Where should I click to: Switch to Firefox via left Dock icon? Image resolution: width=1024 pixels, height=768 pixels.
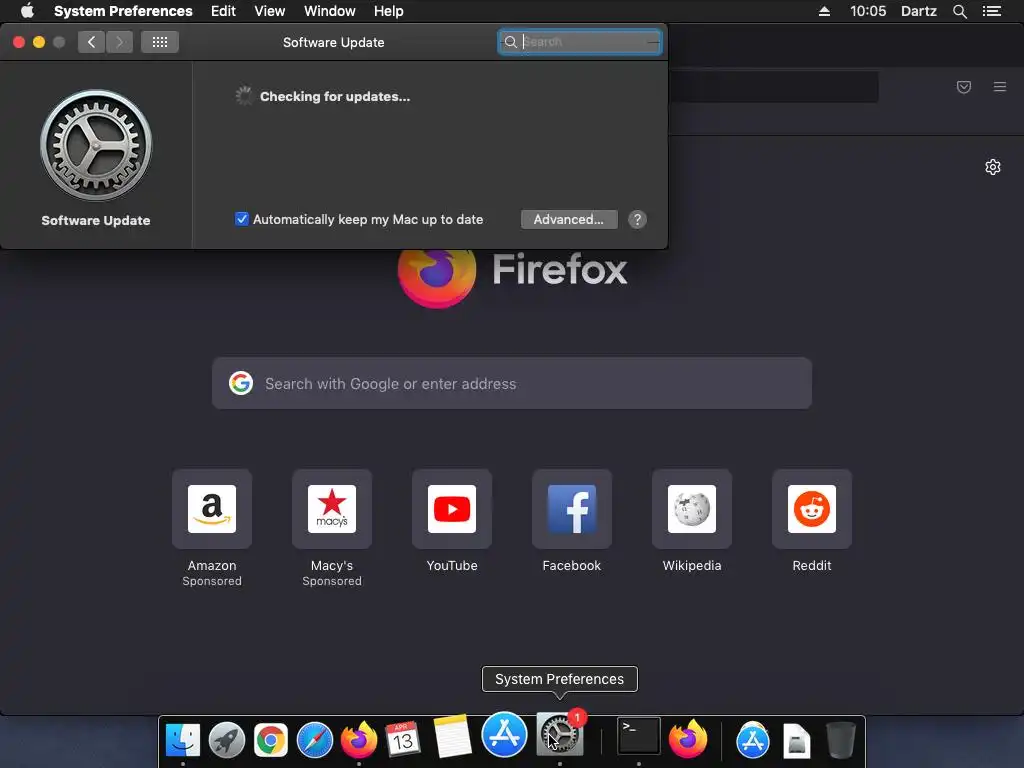click(x=359, y=740)
